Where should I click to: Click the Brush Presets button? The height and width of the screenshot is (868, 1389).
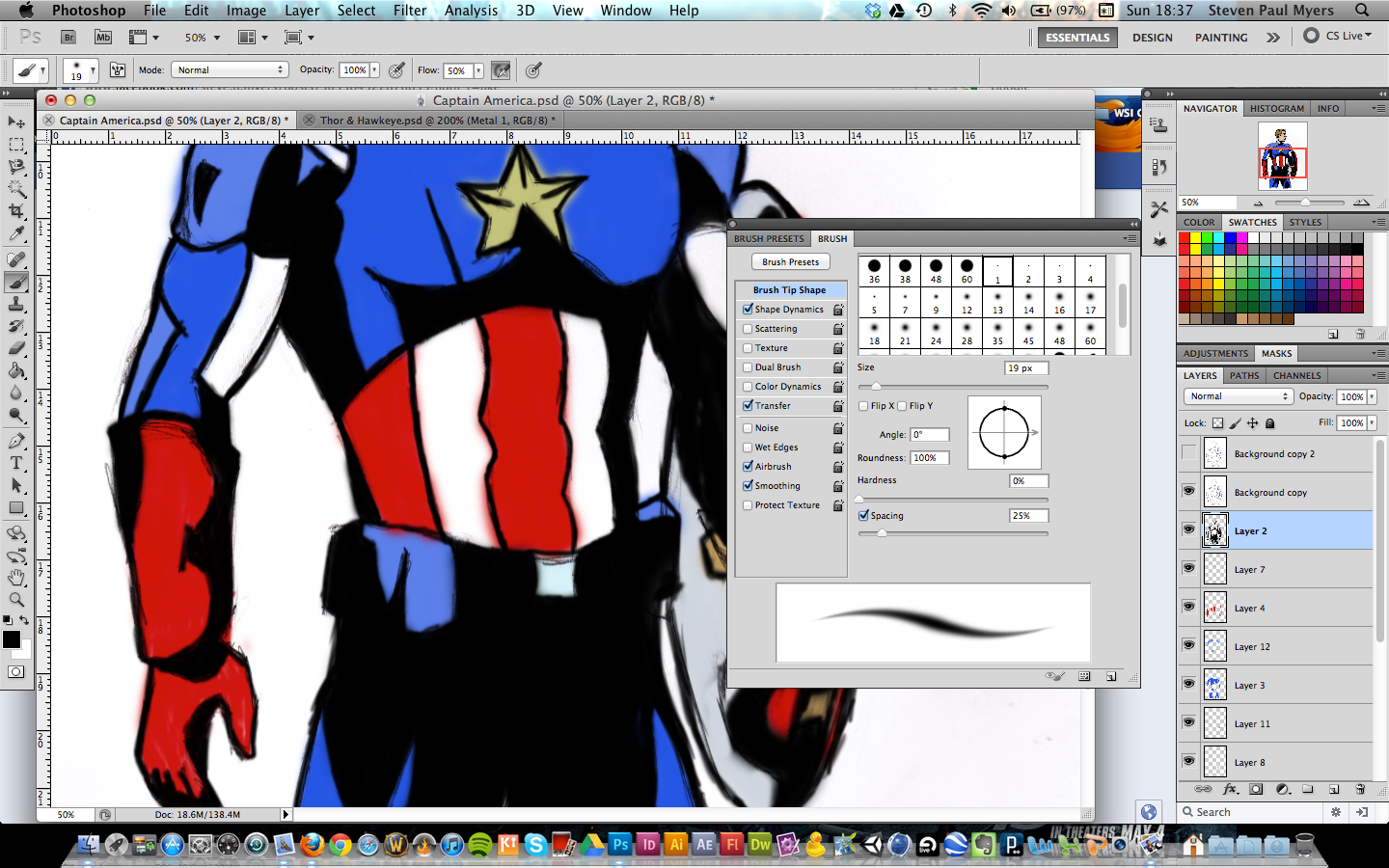click(790, 261)
